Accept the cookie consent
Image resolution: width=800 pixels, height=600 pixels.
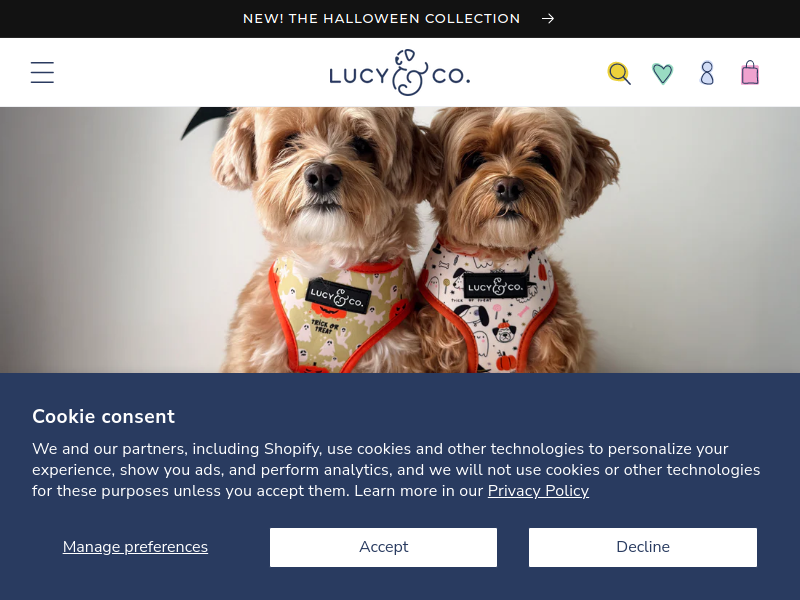[383, 547]
